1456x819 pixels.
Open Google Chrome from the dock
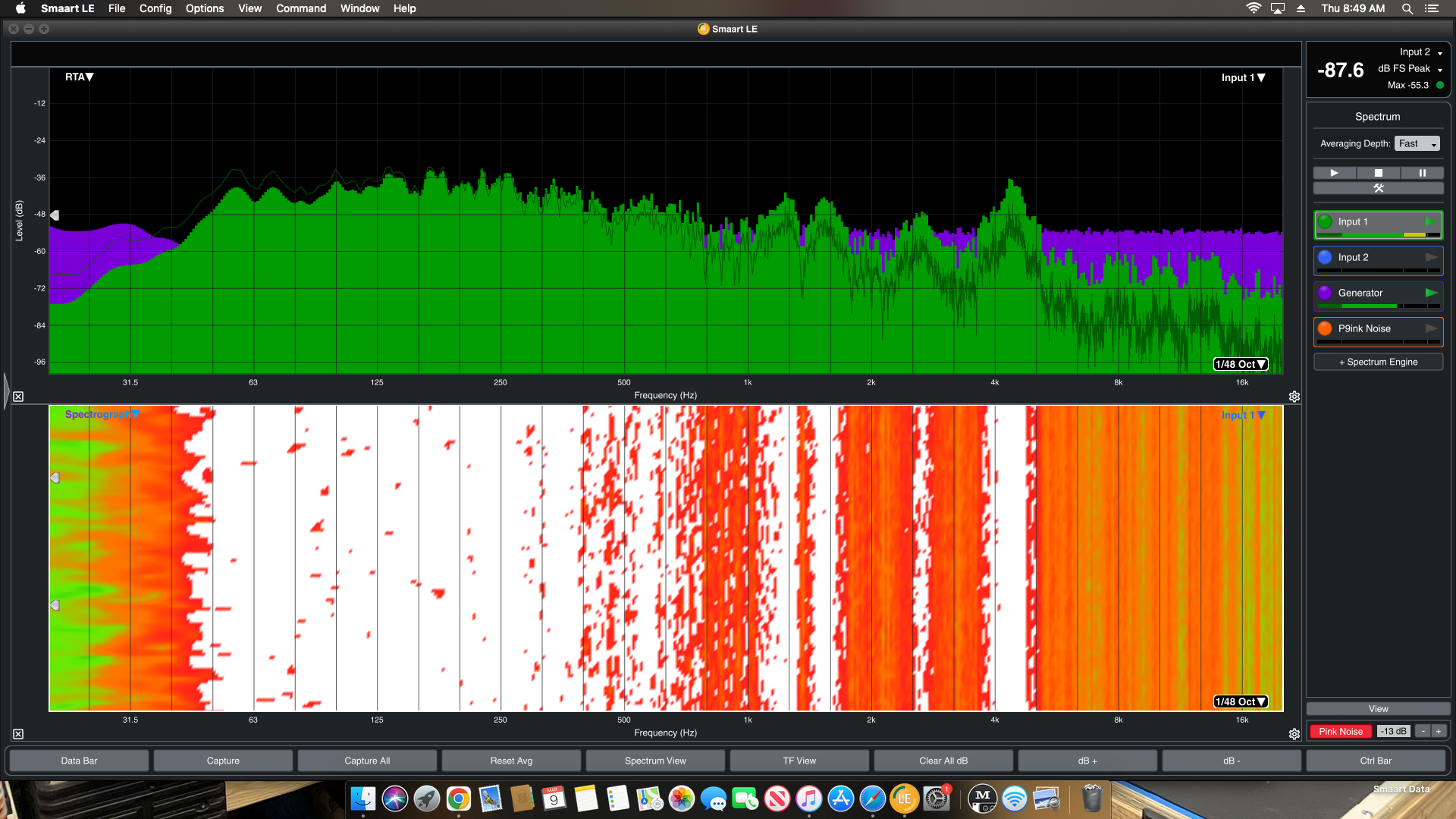tap(459, 799)
